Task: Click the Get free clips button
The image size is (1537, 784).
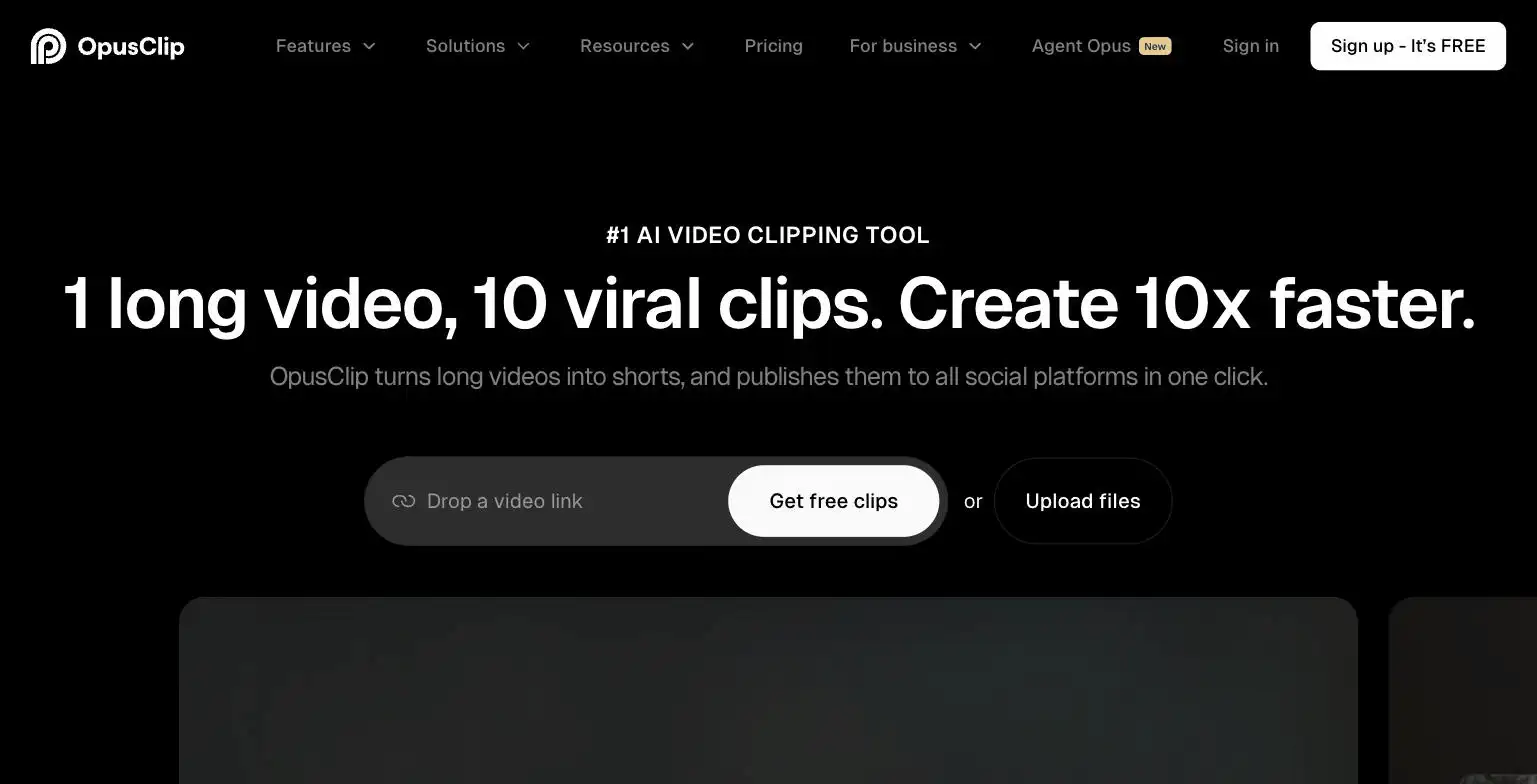Action: [833, 501]
